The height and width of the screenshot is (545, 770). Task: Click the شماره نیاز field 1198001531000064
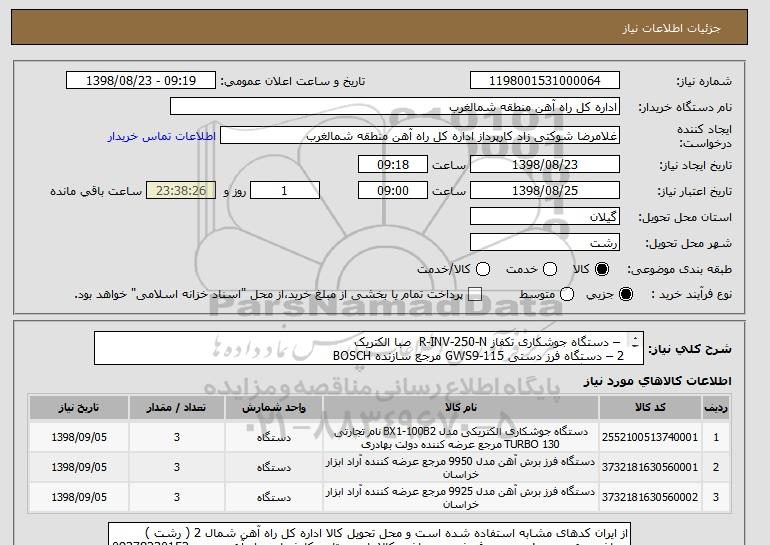[x=545, y=81]
